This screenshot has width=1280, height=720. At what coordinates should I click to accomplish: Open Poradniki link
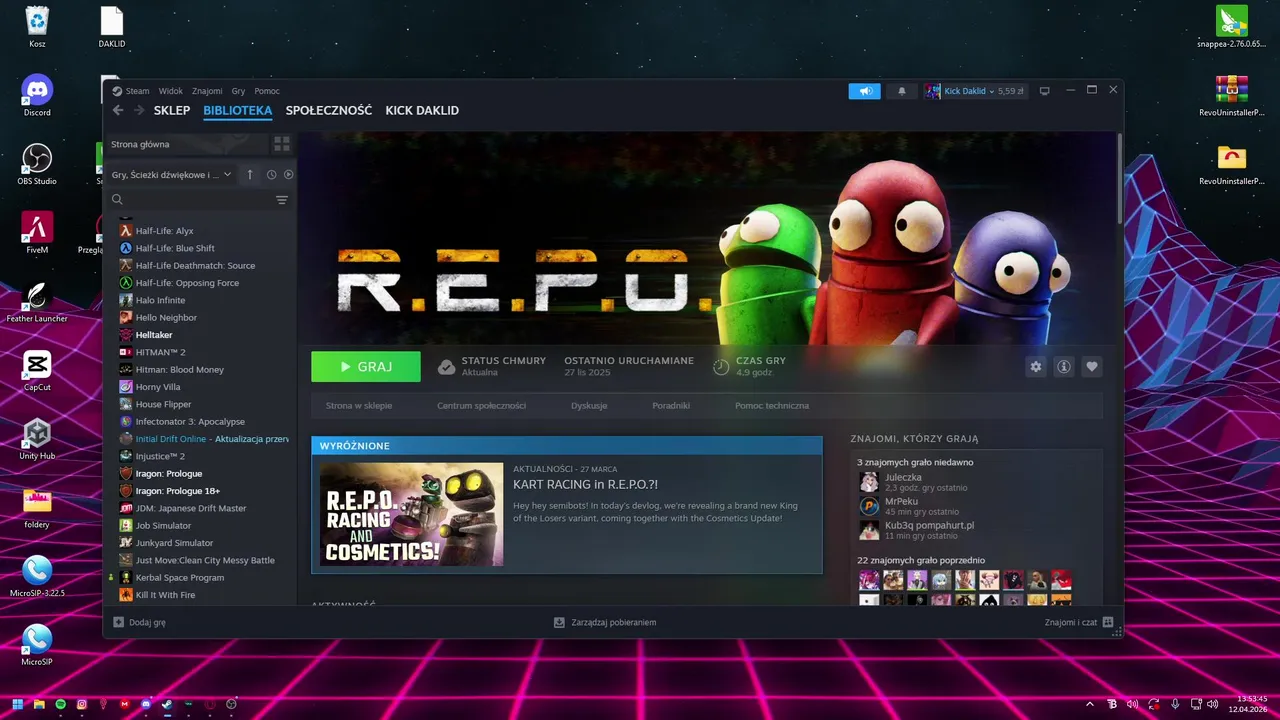[671, 406]
